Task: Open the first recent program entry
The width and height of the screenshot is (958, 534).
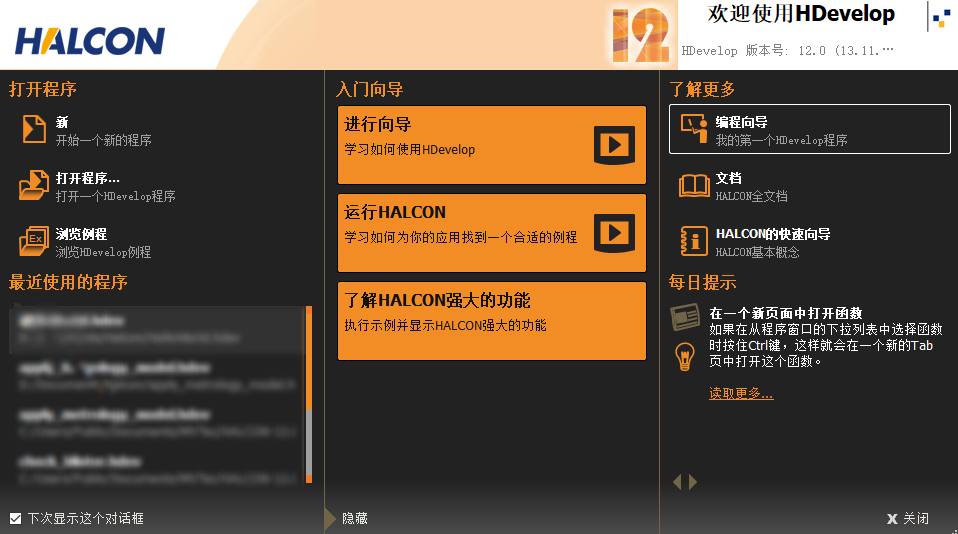Action: 156,329
